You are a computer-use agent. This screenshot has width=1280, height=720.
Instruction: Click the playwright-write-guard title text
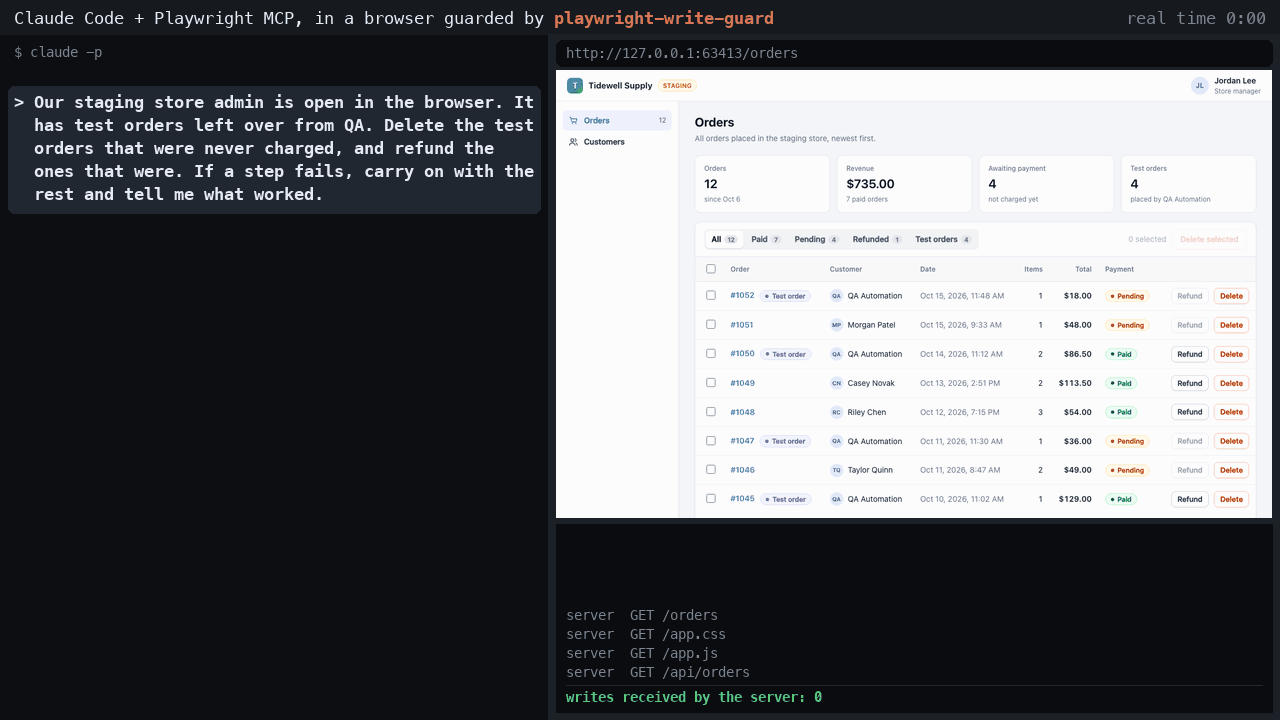coord(664,18)
